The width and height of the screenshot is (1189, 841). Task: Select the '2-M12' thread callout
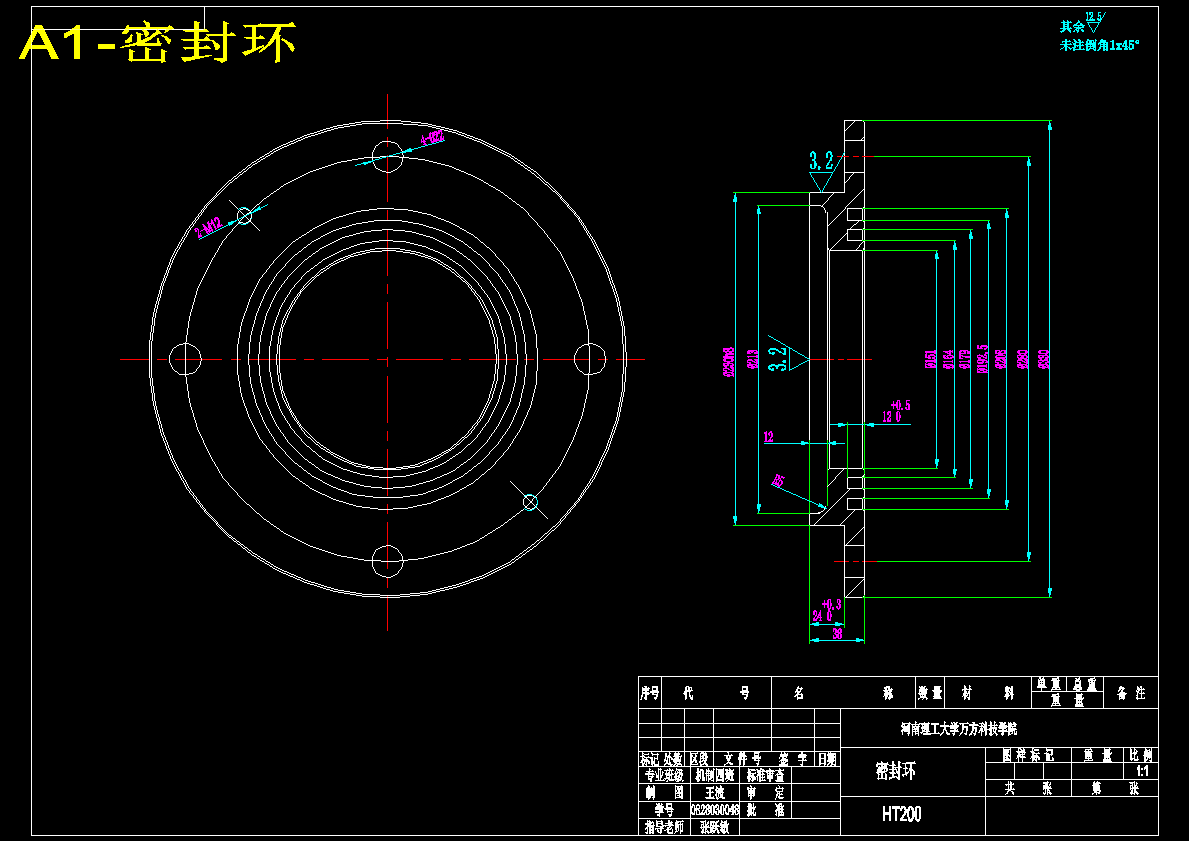[x=208, y=227]
